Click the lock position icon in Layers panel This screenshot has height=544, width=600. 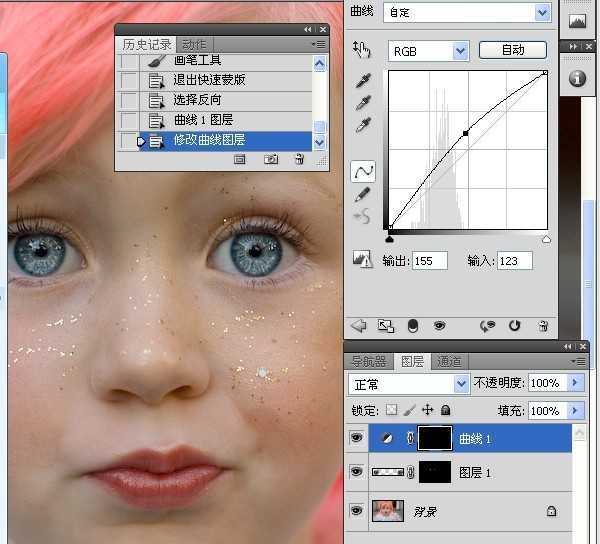coord(427,410)
